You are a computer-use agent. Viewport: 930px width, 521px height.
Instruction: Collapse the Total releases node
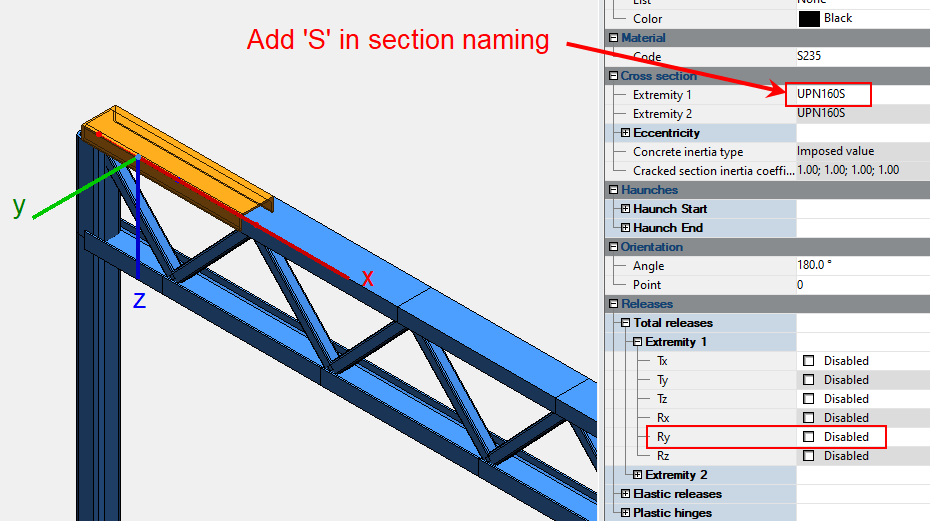click(x=626, y=323)
